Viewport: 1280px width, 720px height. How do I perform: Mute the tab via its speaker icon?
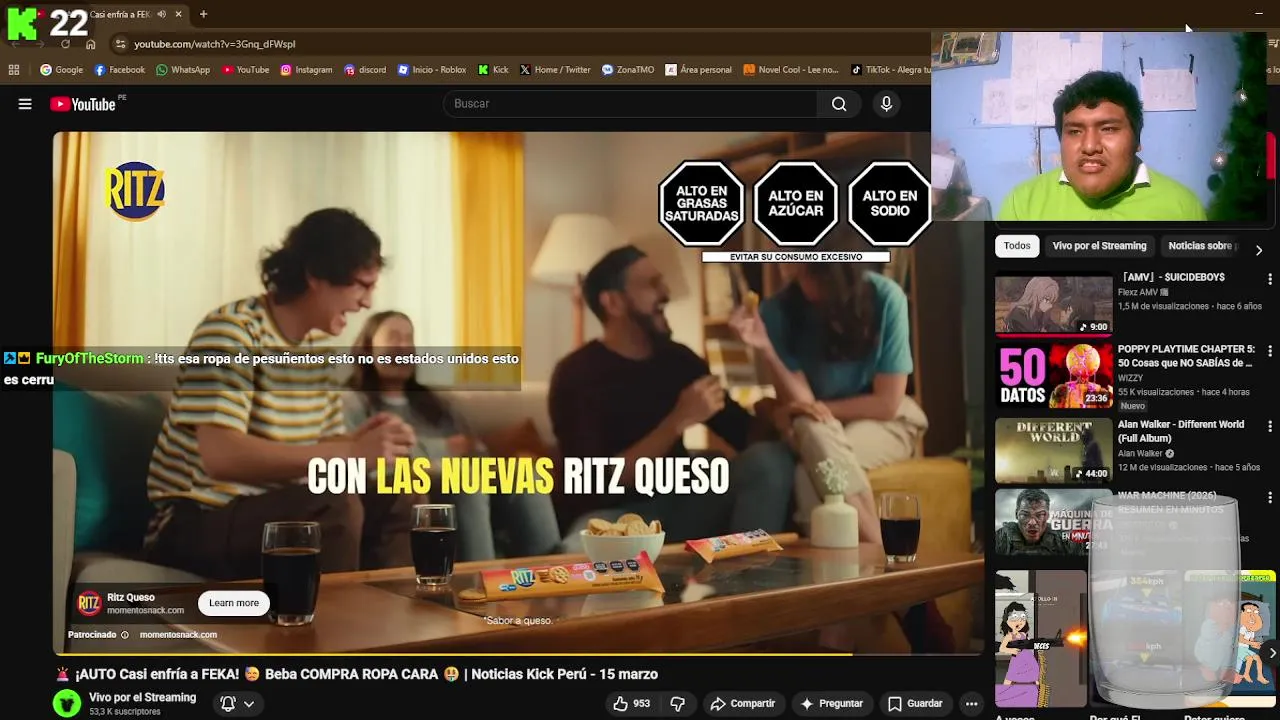click(x=162, y=14)
